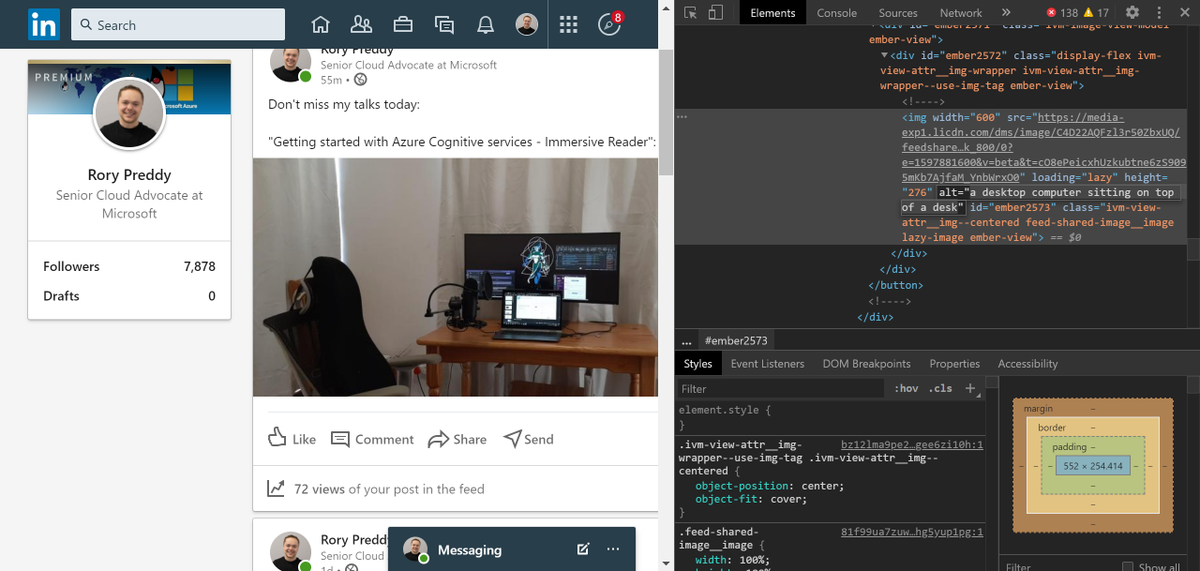The width and height of the screenshot is (1200, 571).
Task: Click the ellipsis beside the selected img node
Action: tap(683, 117)
